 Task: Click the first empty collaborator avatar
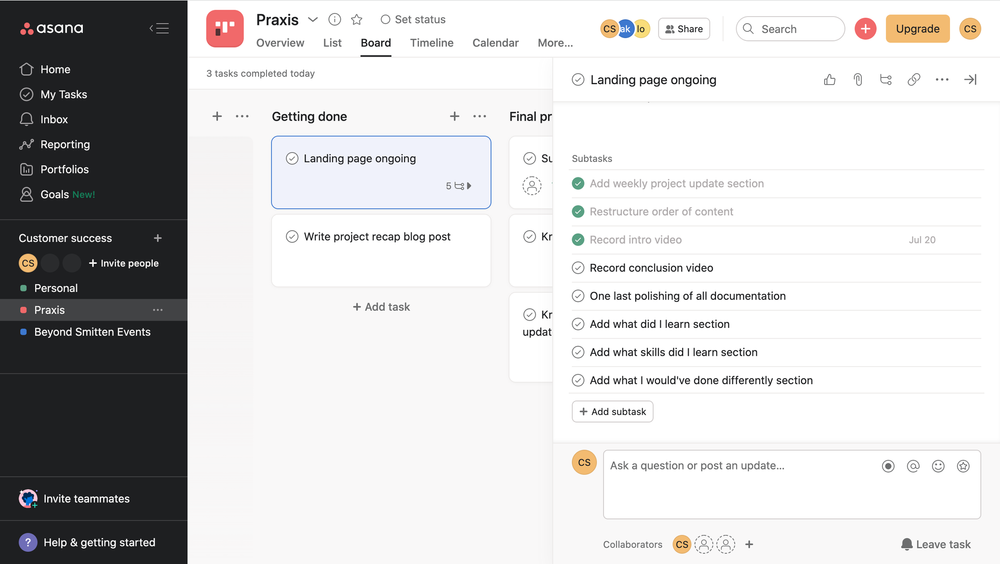pos(703,544)
